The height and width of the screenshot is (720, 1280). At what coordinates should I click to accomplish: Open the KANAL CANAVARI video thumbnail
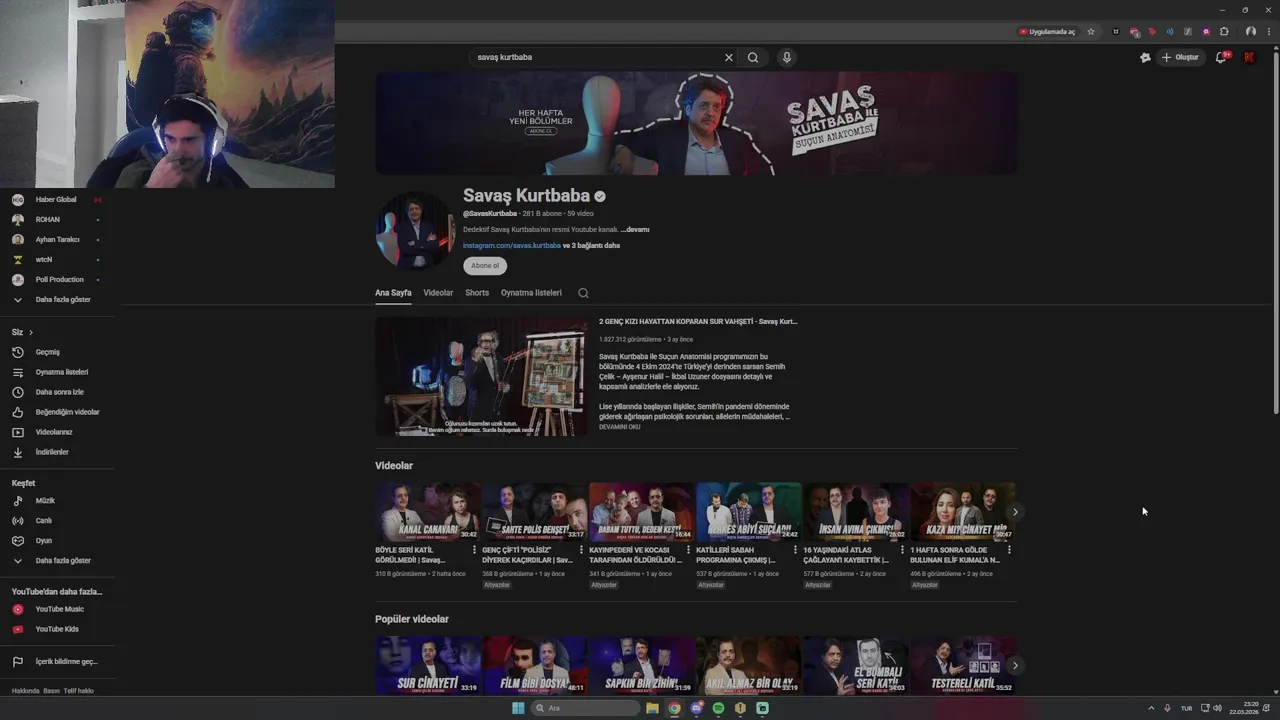point(427,512)
